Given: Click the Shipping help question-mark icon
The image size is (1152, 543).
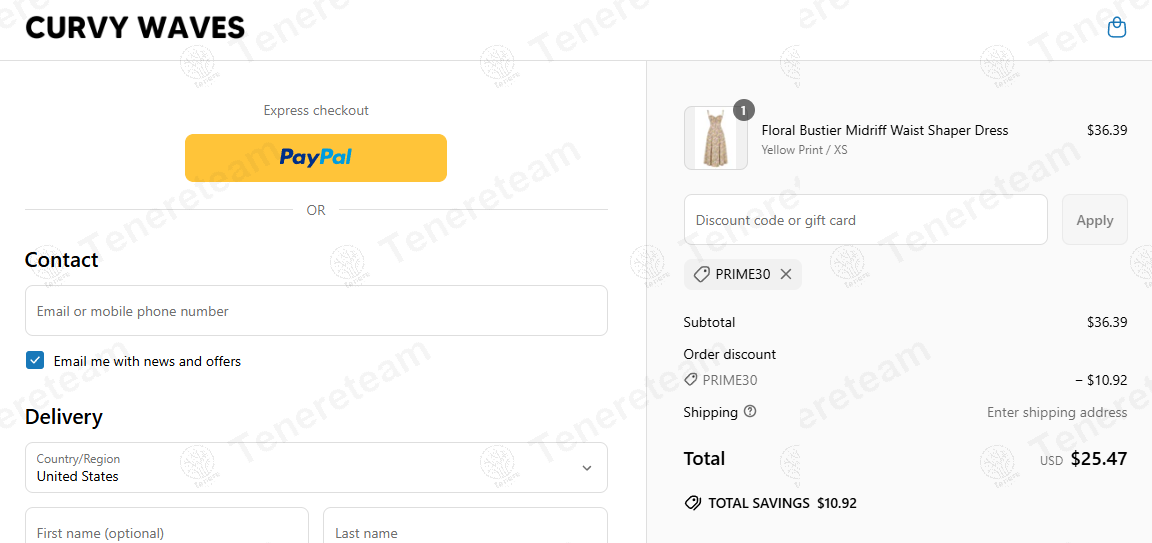Looking at the screenshot, I should pyautogui.click(x=750, y=412).
